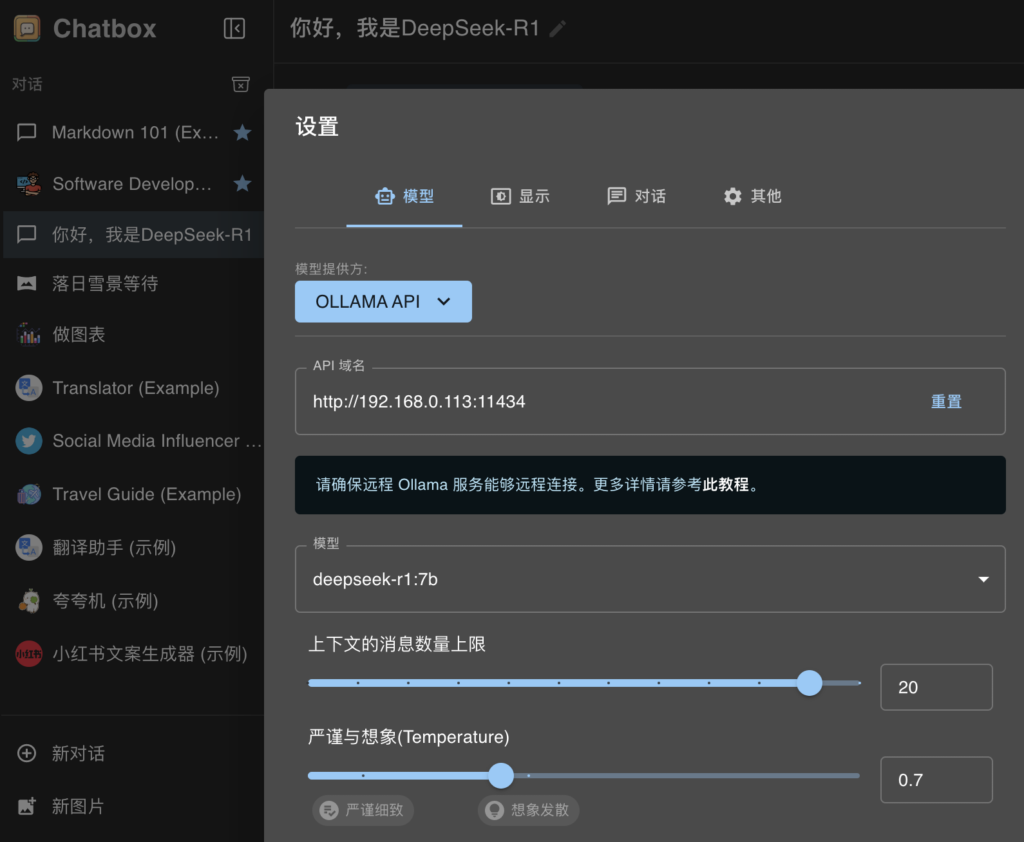Open the 你好，我是DeepSeek-R1 conversation

coord(134,235)
